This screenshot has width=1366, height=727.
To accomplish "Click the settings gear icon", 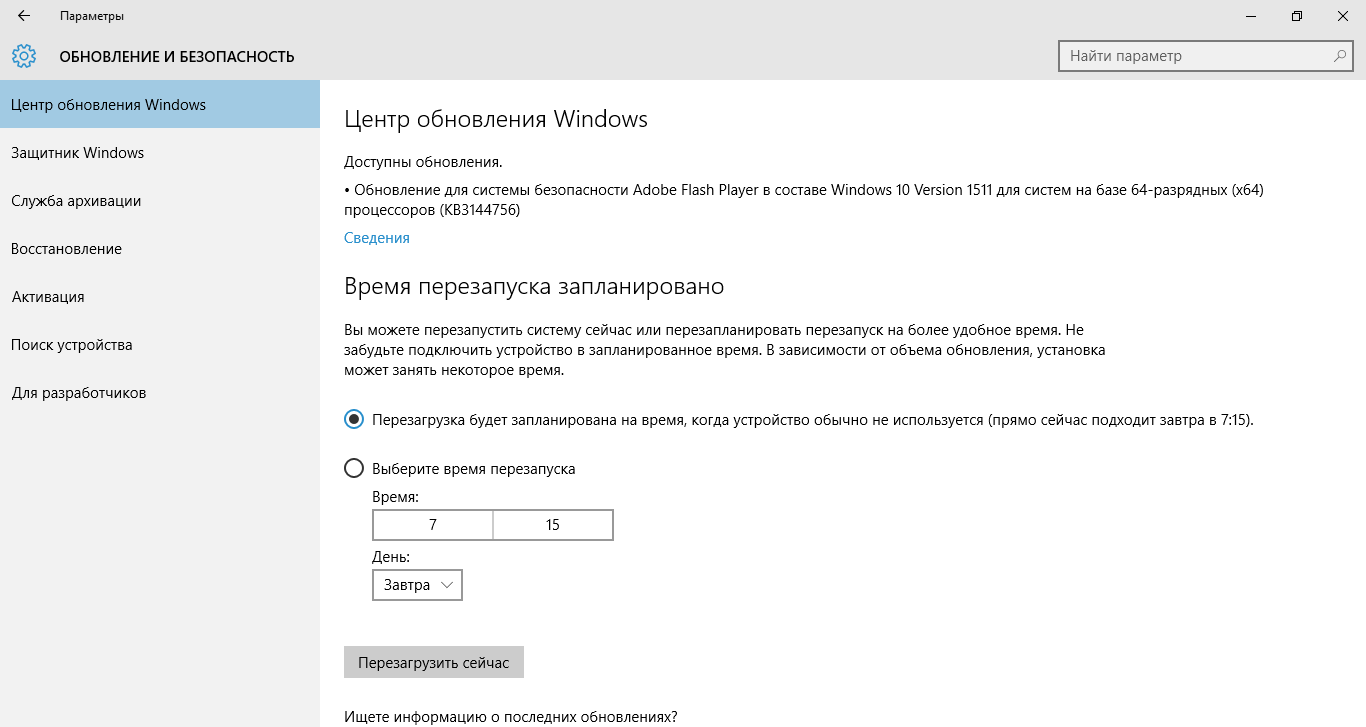I will tap(24, 56).
